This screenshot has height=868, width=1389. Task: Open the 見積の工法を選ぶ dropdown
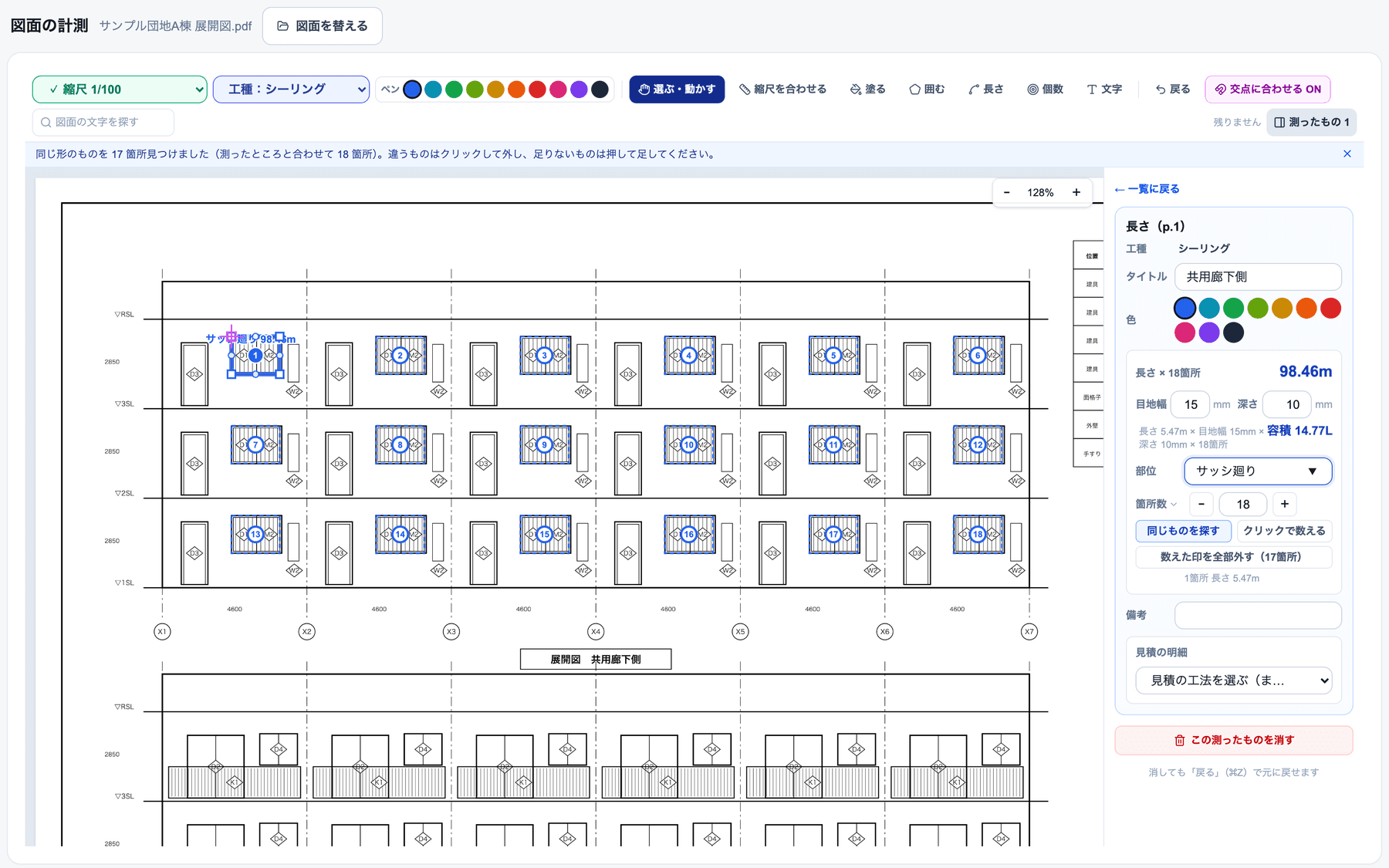click(1234, 681)
